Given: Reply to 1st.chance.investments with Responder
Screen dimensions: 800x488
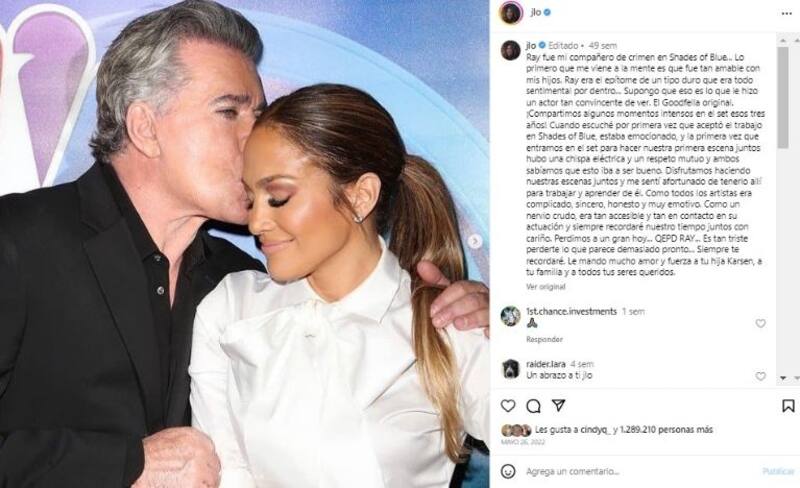Looking at the screenshot, I should (544, 339).
